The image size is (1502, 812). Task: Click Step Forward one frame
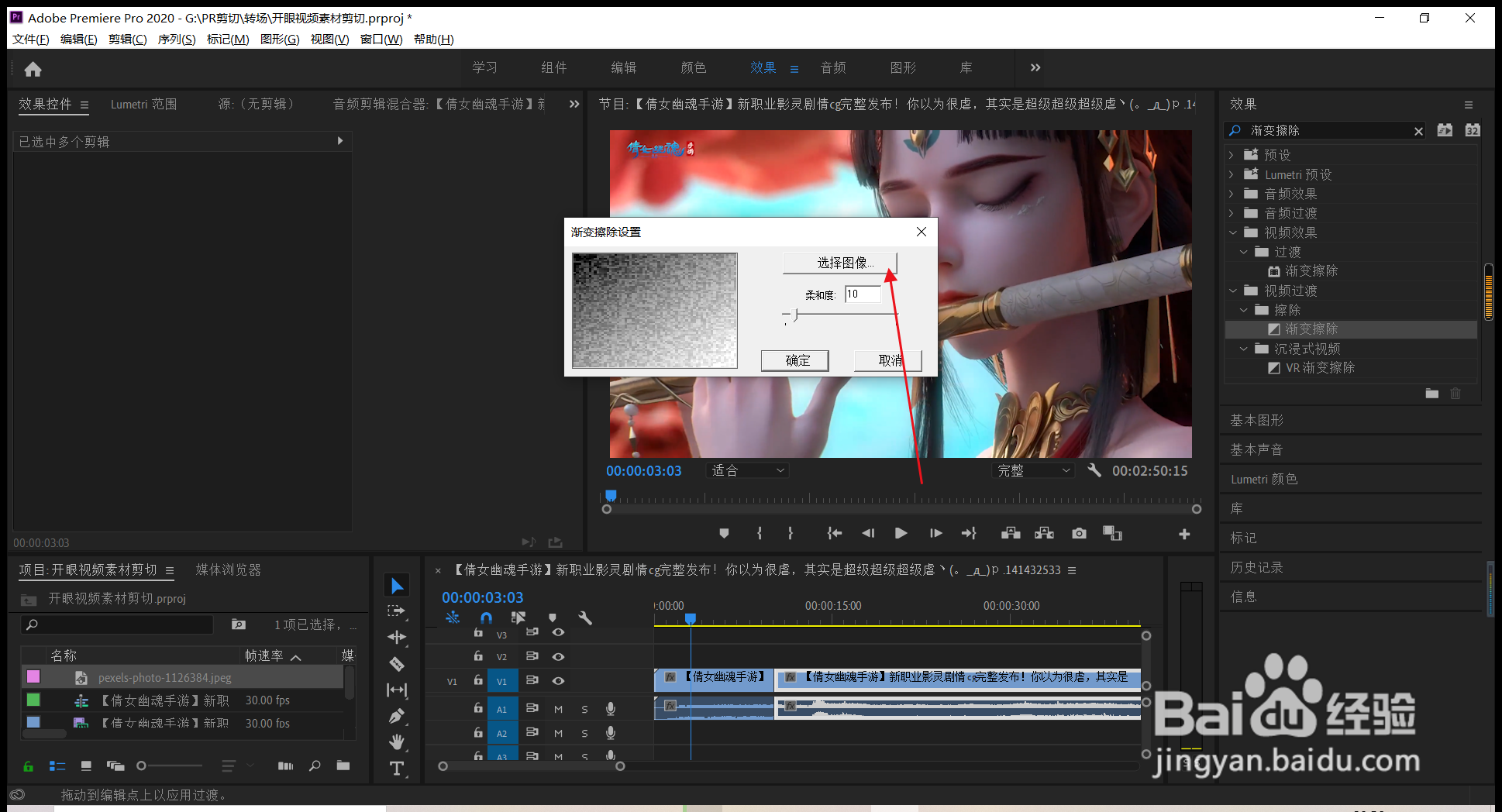point(935,533)
